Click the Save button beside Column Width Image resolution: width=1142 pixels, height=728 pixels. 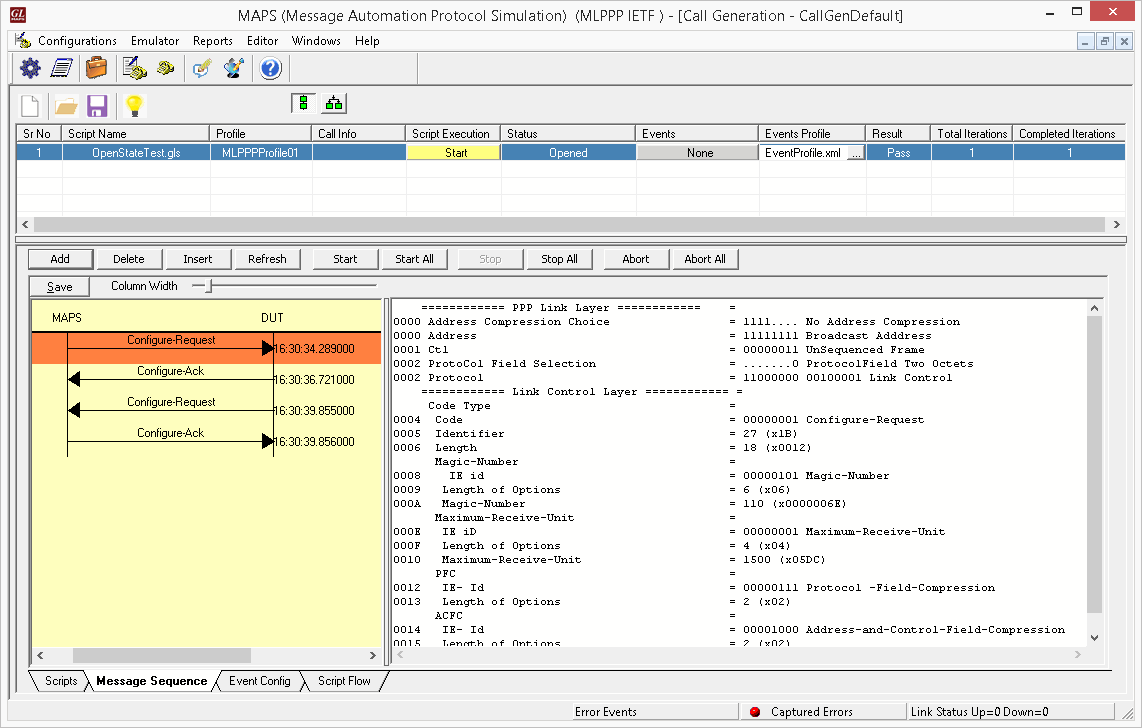coord(60,287)
